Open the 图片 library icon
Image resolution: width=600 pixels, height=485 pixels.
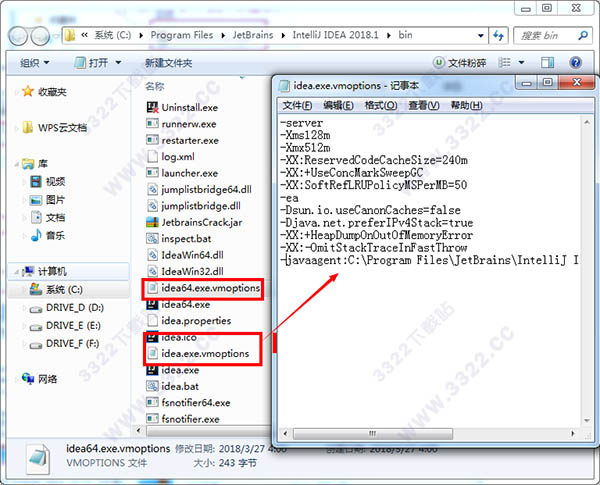36,199
